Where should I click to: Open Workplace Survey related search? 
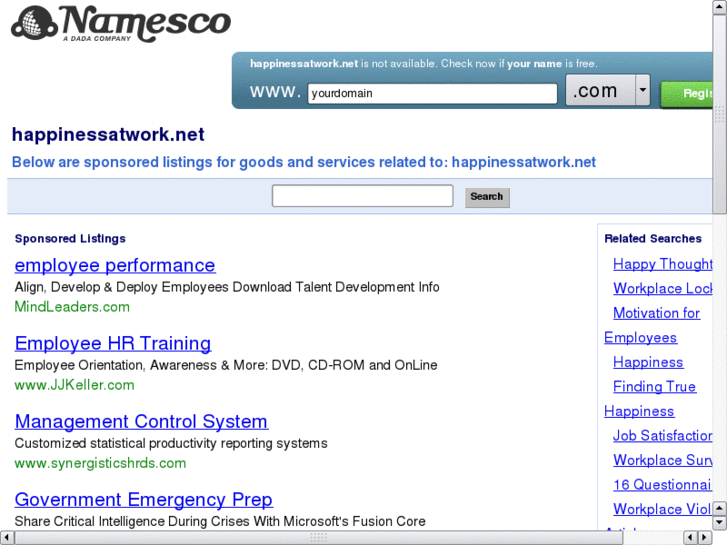[x=663, y=460]
